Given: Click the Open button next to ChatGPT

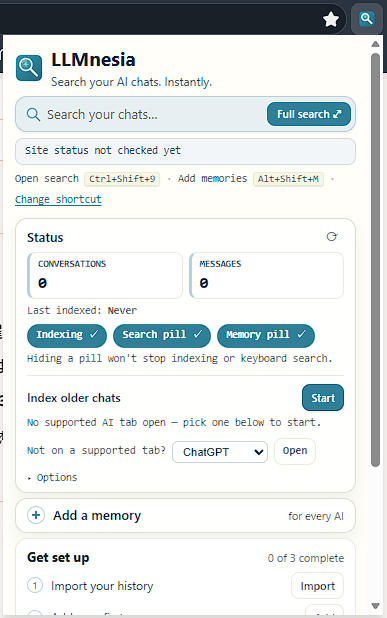Looking at the screenshot, I should pos(295,451).
